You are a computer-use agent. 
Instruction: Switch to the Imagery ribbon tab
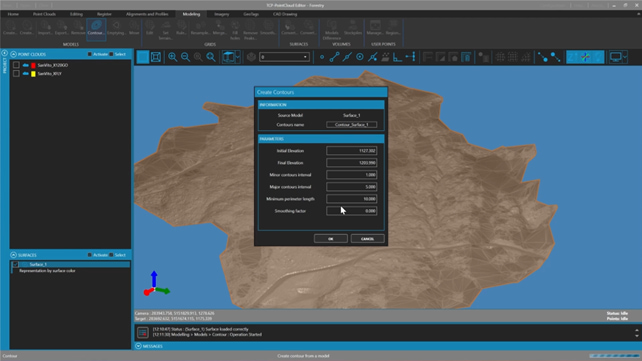click(222, 14)
